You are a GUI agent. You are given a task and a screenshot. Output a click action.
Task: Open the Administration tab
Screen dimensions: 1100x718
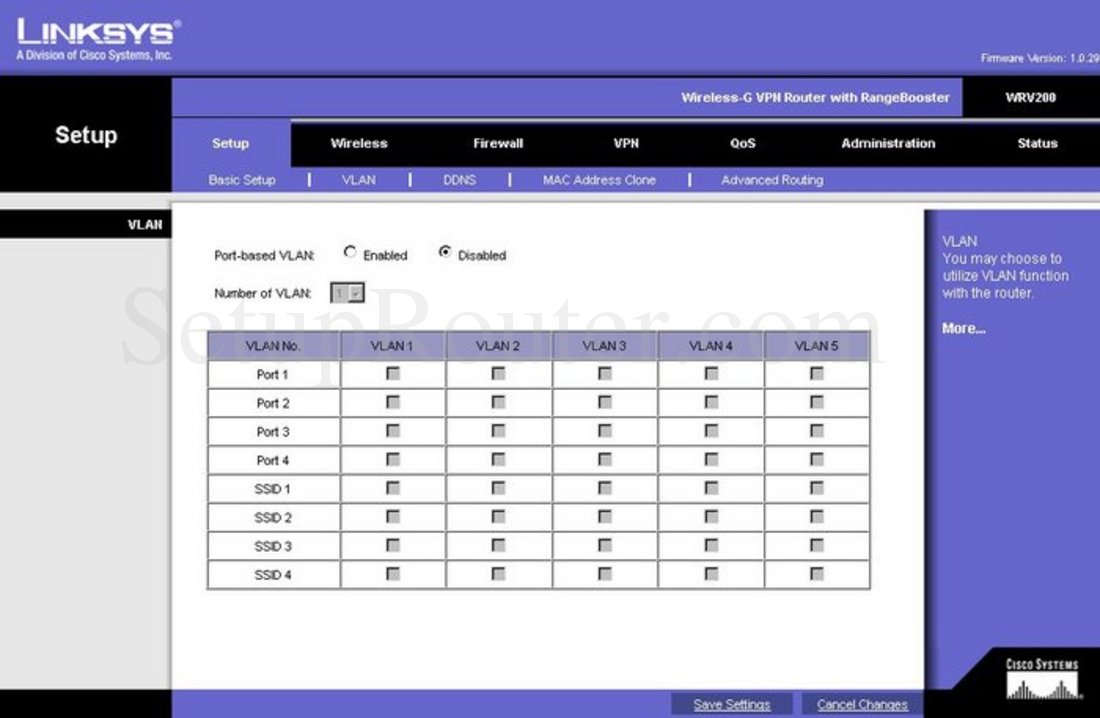pos(888,143)
